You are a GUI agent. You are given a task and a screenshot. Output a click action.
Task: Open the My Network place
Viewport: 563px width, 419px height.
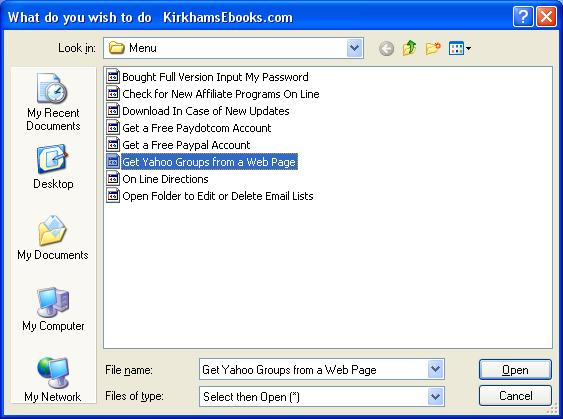click(x=53, y=379)
